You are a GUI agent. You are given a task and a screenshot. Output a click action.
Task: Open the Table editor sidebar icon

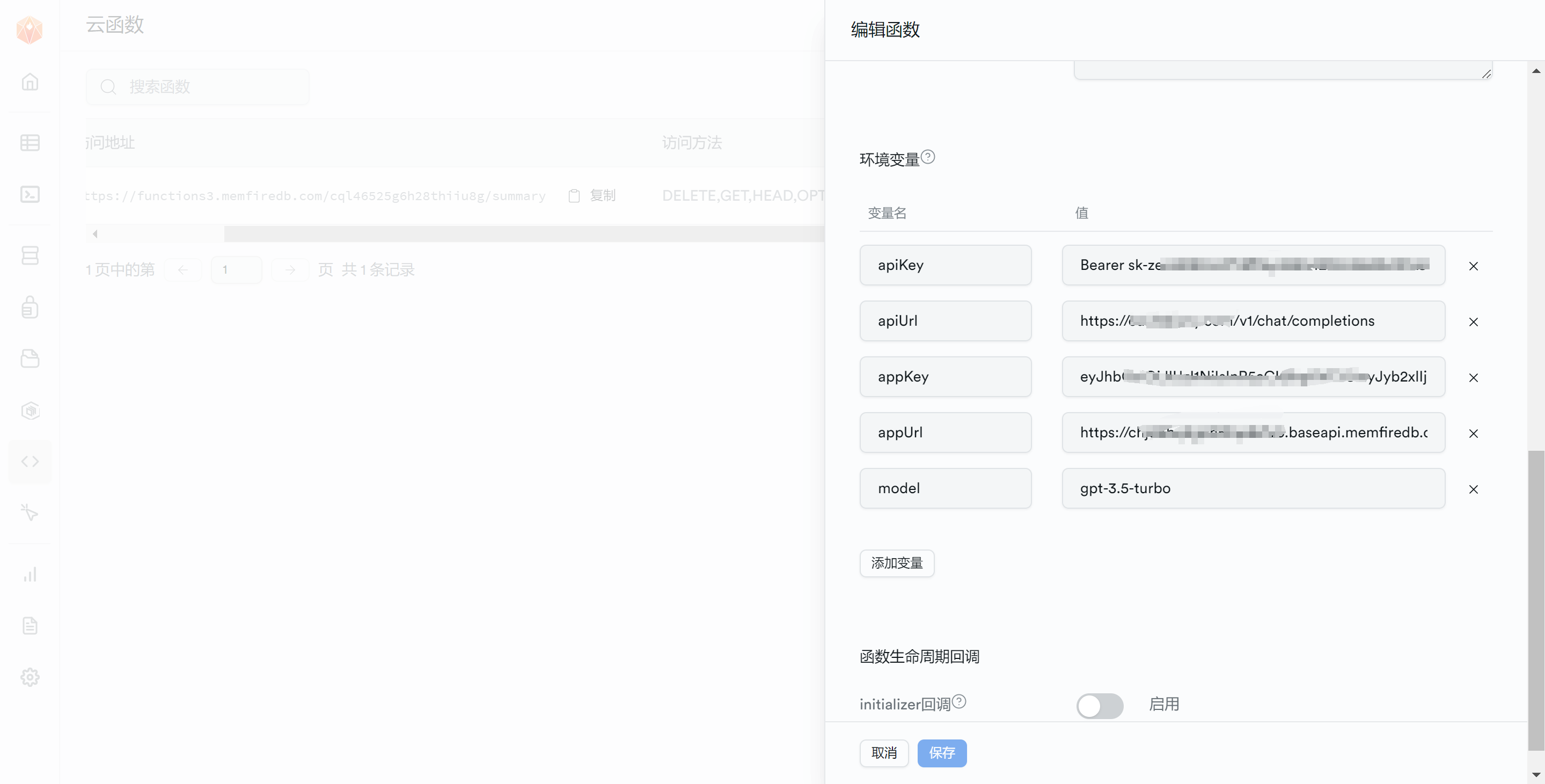pos(30,143)
